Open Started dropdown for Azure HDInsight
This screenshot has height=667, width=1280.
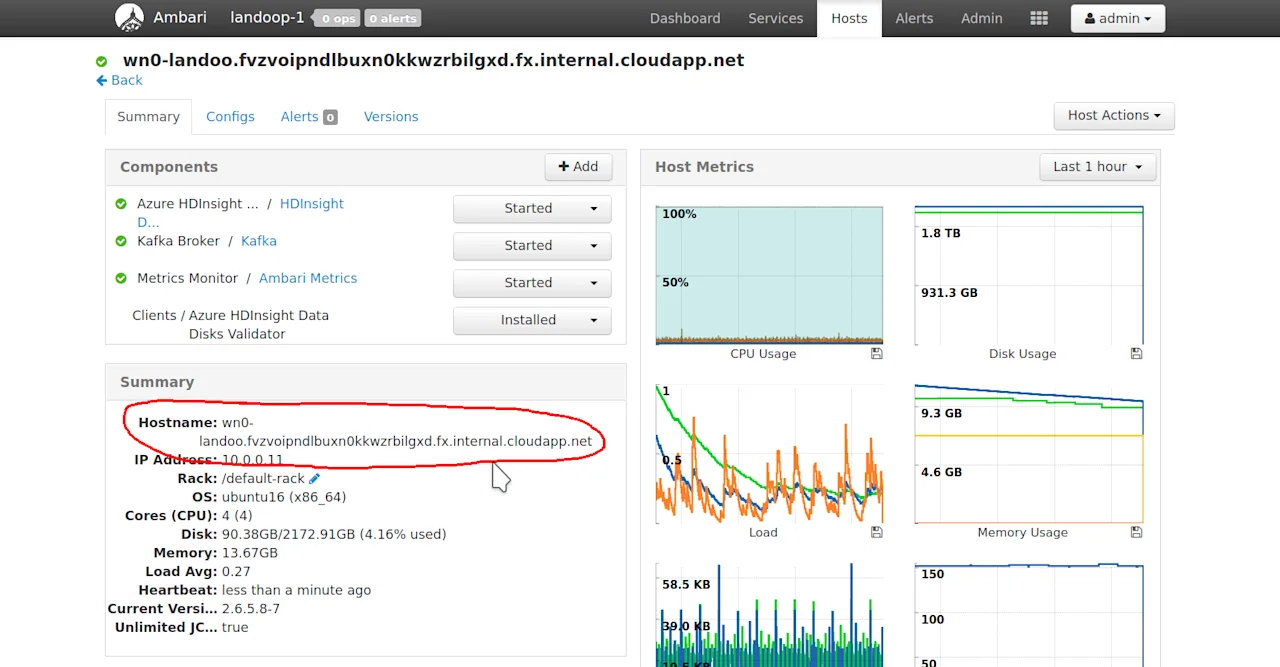click(532, 208)
